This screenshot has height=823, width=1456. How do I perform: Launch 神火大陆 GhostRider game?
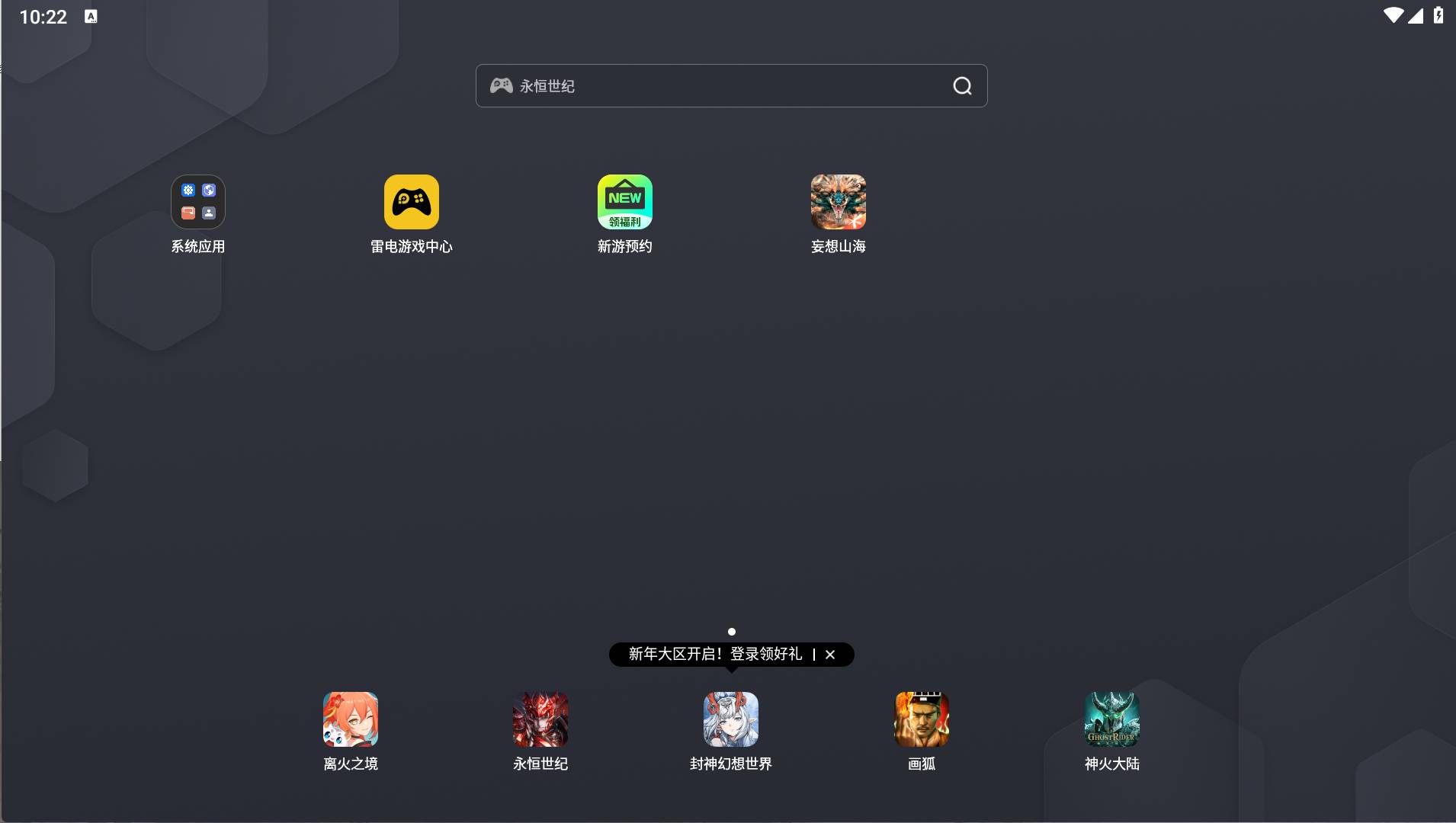click(1112, 719)
